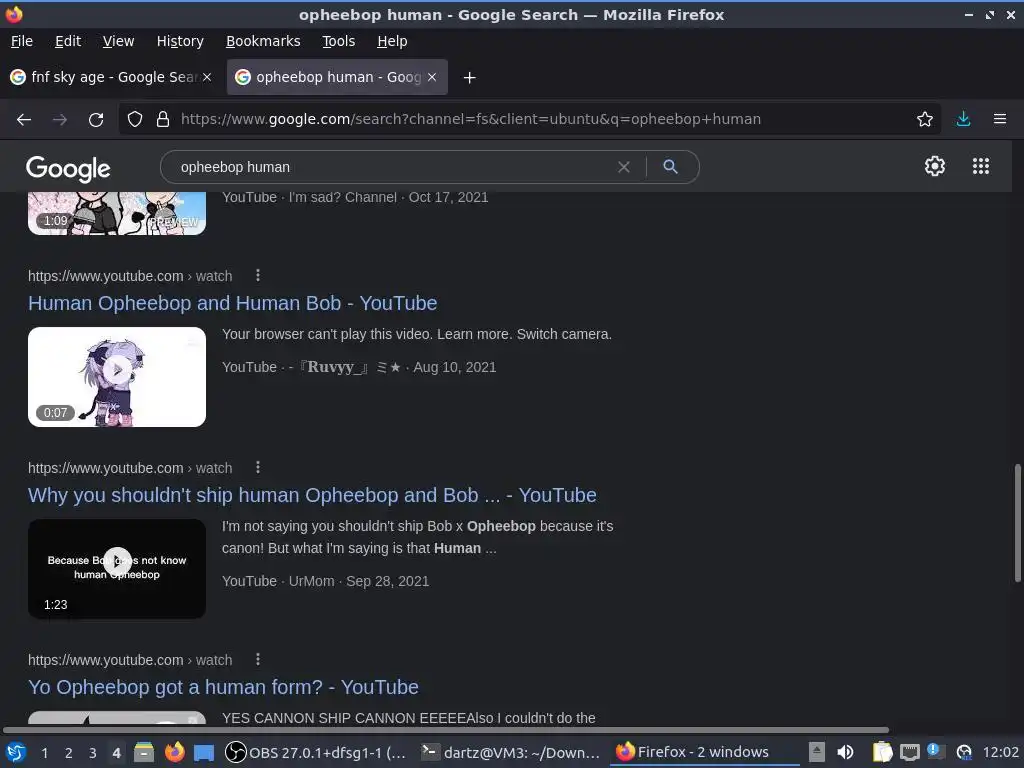Bookmark this page with the star
The height and width of the screenshot is (768, 1024).
925,119
